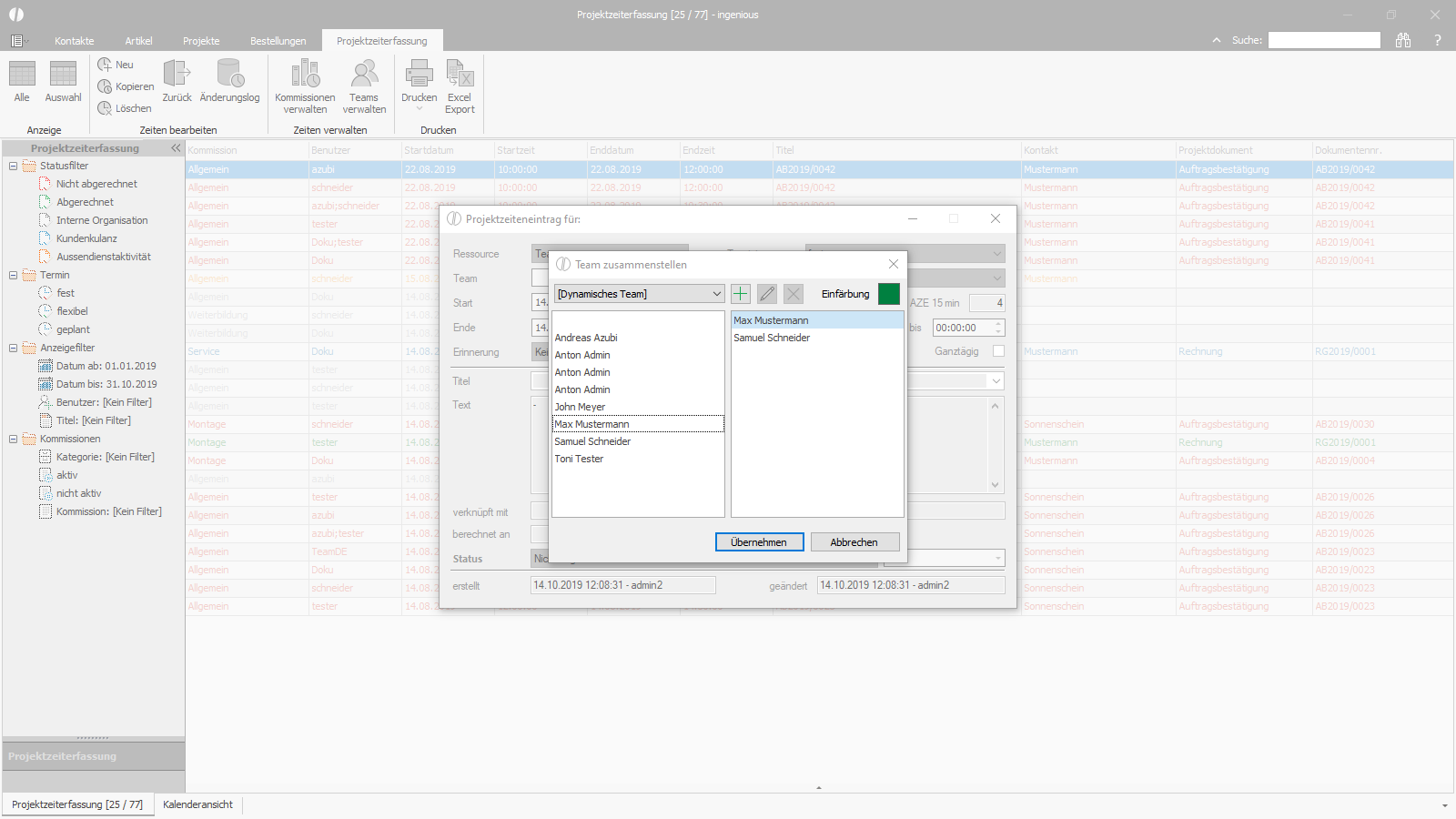The width and height of the screenshot is (1456, 819).
Task: Select the 'Nicht abgerechnet' status filter
Action: (x=96, y=184)
